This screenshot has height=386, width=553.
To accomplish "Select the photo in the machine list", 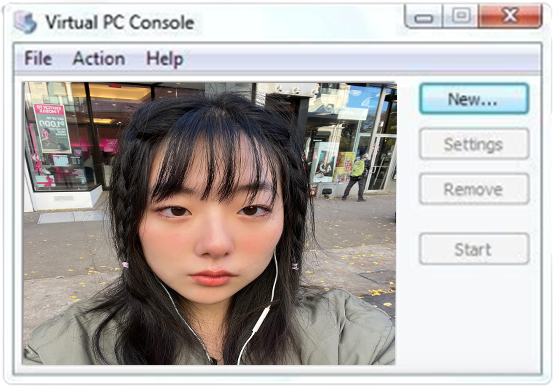I will 209,223.
